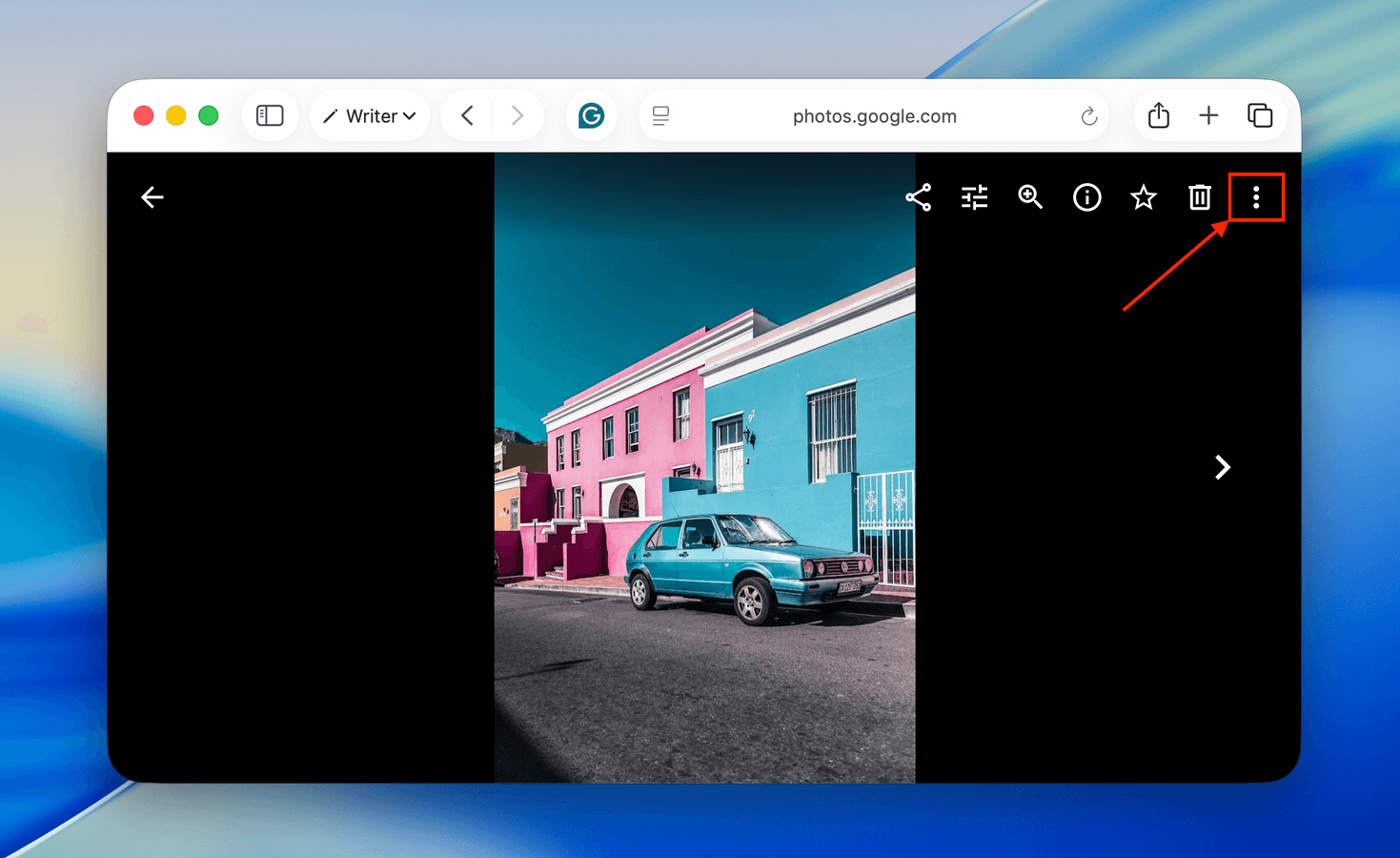Screen dimensions: 1400x858
Task: Open a new tab with plus
Action: tap(1208, 116)
